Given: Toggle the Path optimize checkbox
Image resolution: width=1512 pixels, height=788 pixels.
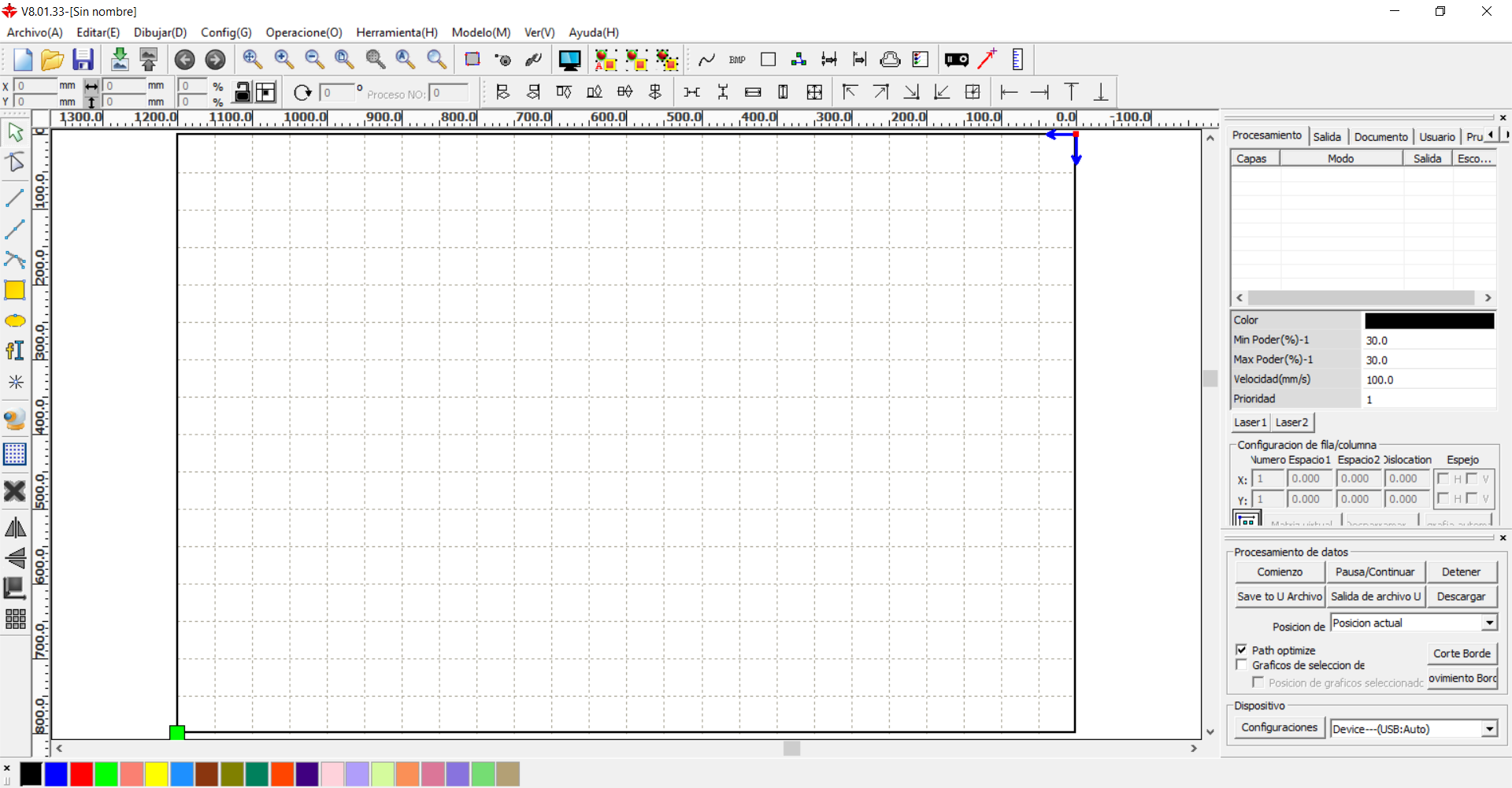Looking at the screenshot, I should pos(1241,650).
